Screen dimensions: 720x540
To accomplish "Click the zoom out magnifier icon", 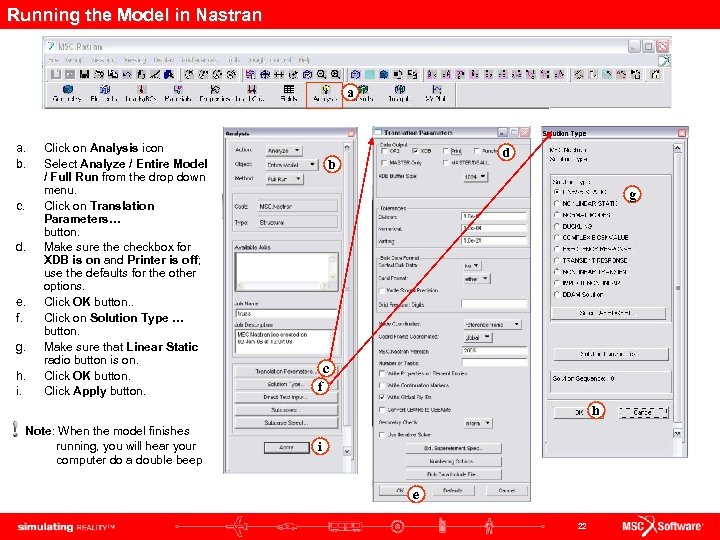I will [321, 74].
